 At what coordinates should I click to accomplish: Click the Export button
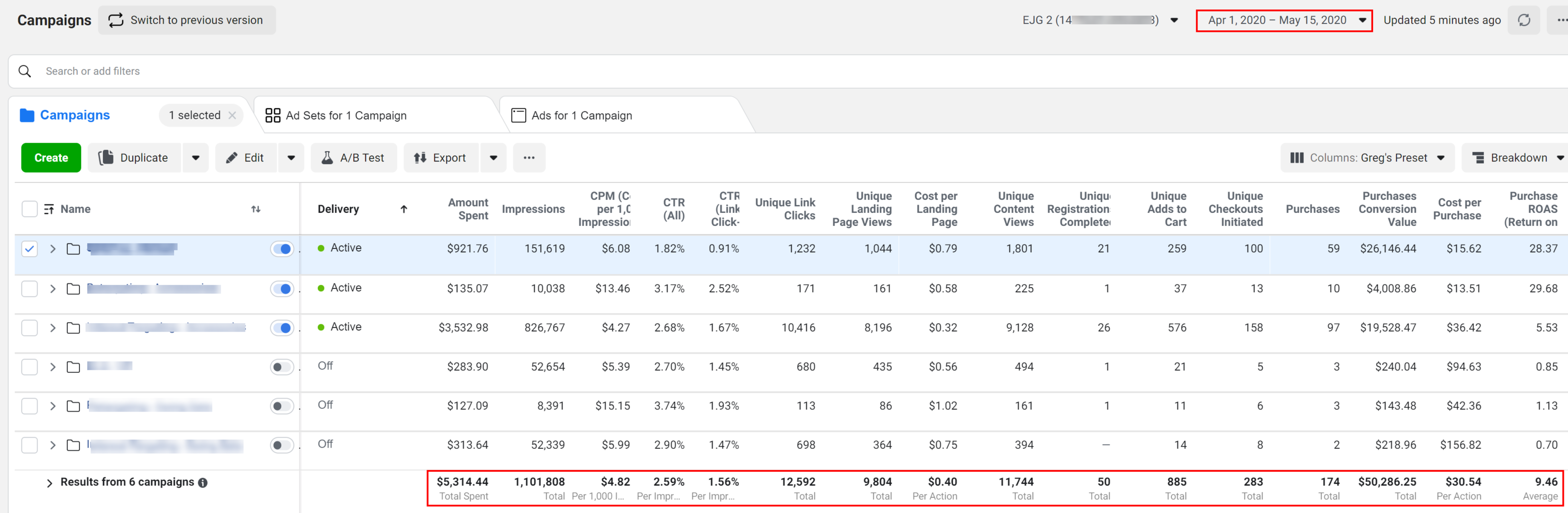(441, 158)
